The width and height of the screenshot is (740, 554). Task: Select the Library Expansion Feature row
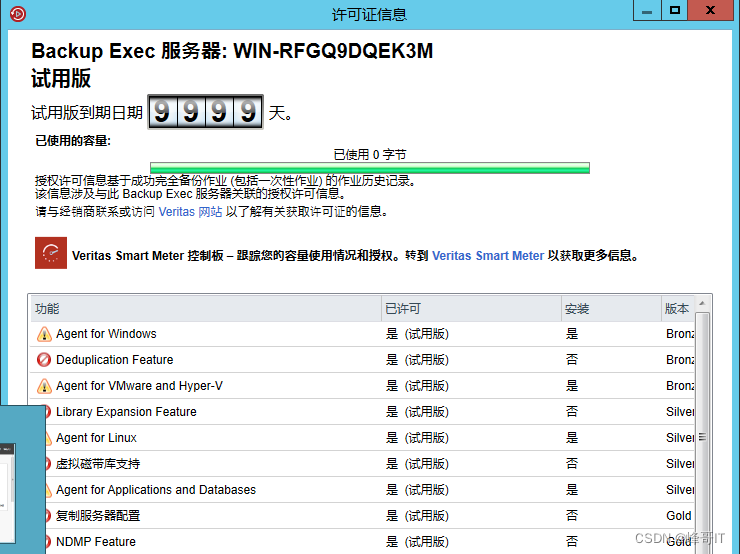pos(370,412)
